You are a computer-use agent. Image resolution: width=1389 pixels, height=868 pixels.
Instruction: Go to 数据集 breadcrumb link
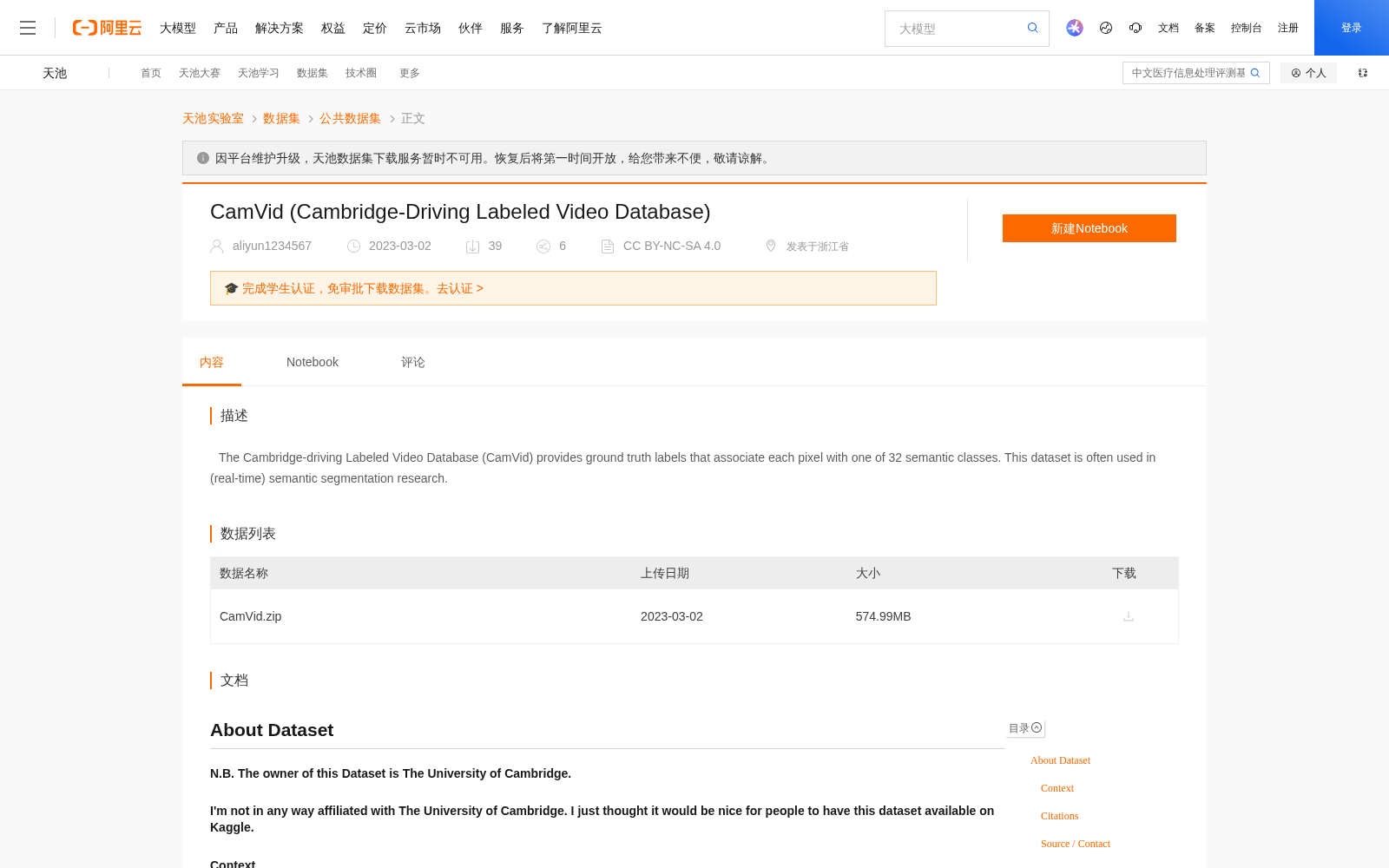click(281, 118)
